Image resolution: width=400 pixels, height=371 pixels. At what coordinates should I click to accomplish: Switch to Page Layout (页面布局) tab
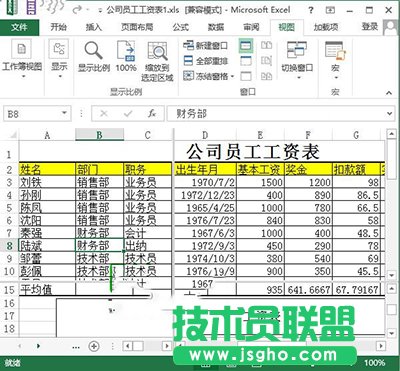[x=137, y=27]
